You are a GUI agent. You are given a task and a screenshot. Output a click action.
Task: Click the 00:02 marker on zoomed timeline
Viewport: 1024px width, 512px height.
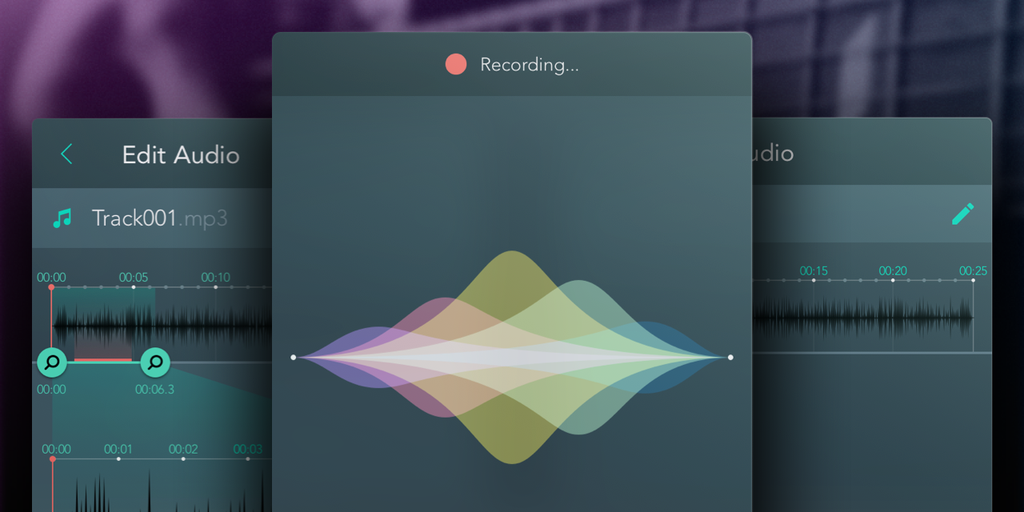pyautogui.click(x=183, y=449)
